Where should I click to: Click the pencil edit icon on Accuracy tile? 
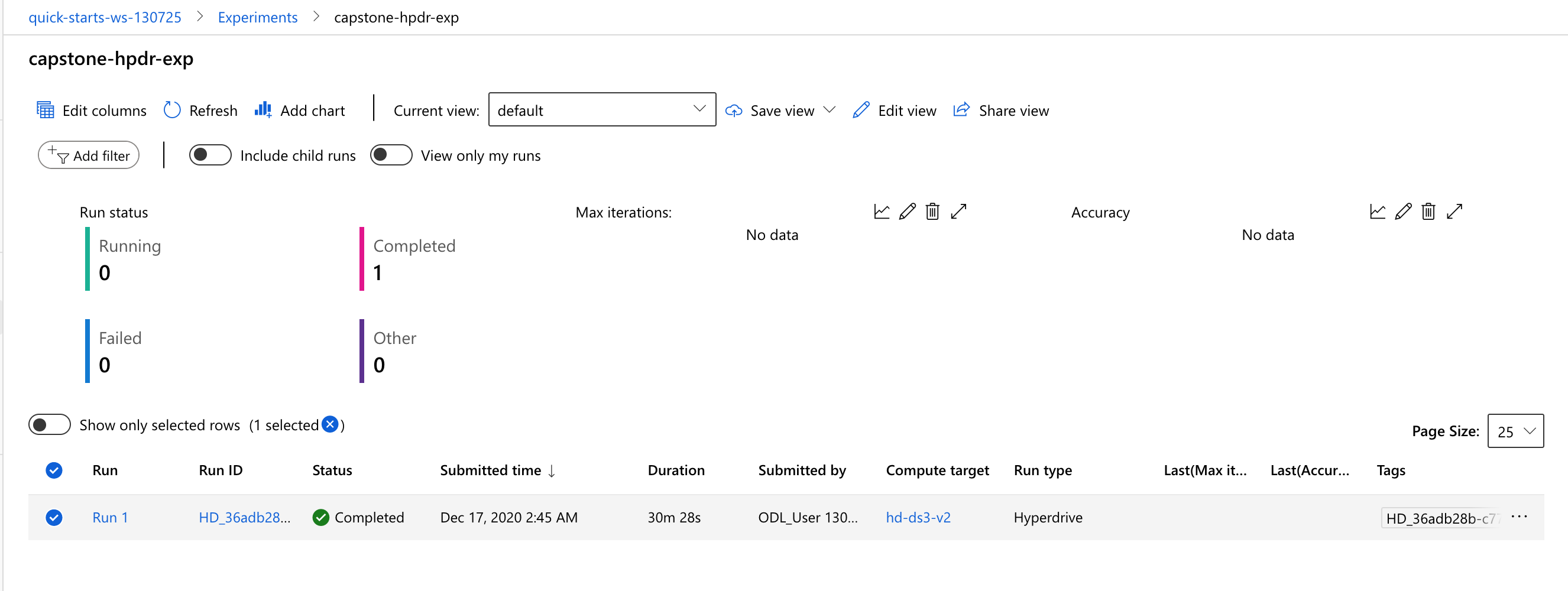coord(1403,211)
